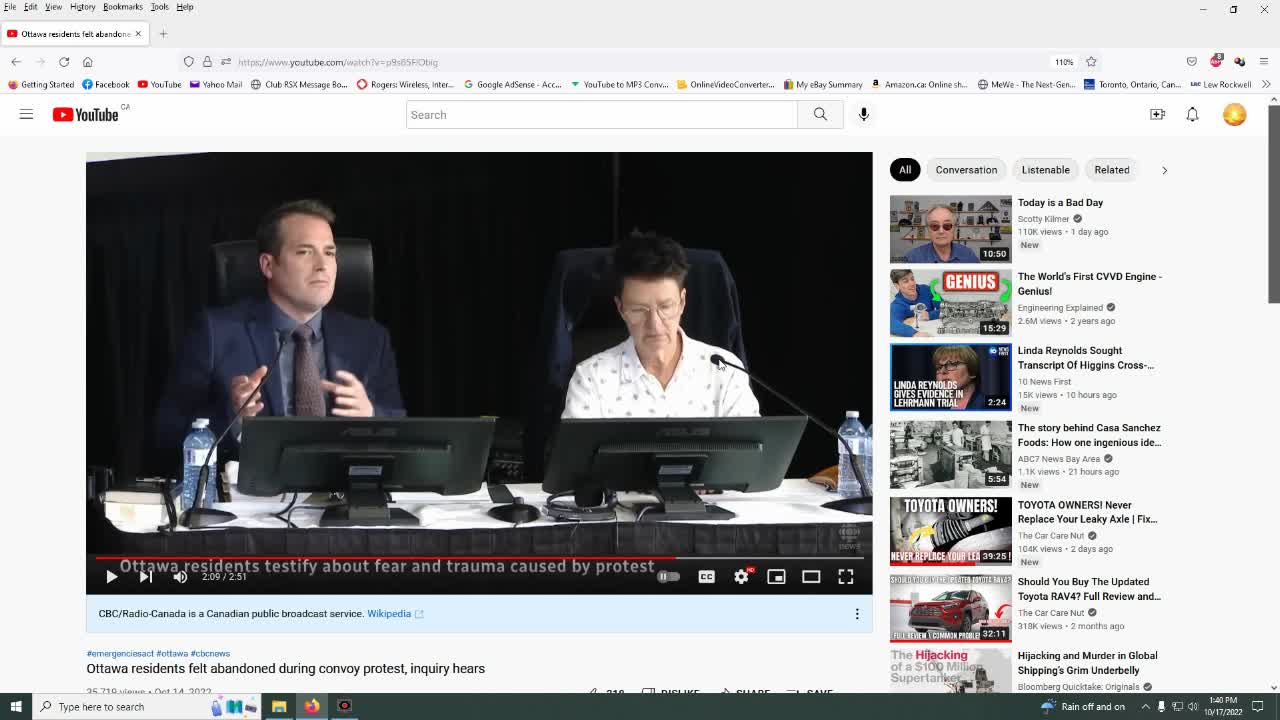Open a new browser tab plus
The image size is (1280, 720).
[x=163, y=34]
